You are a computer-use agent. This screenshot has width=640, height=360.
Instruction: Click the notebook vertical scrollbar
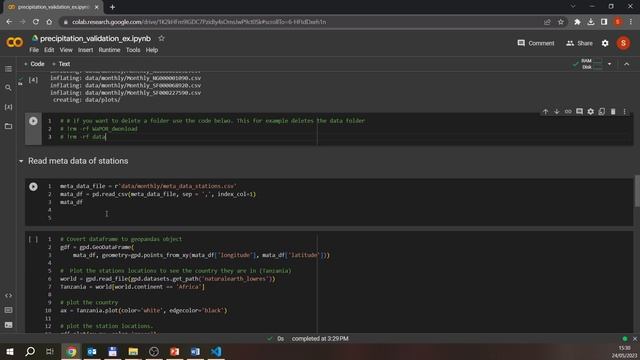tap(637, 191)
